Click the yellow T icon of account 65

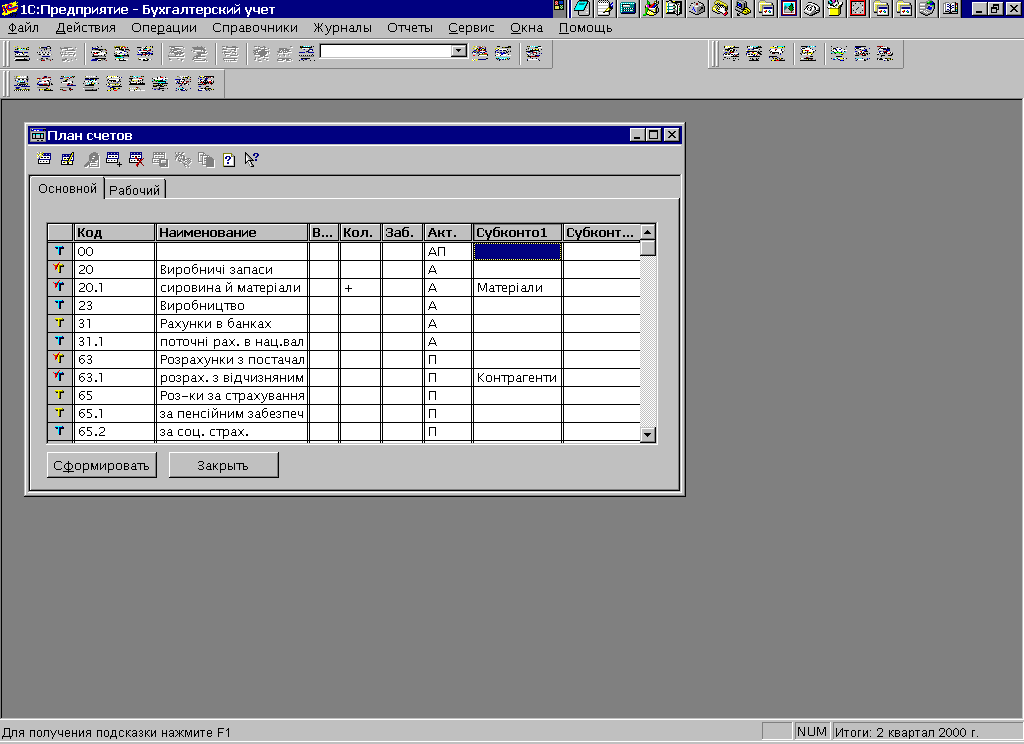tap(59, 395)
